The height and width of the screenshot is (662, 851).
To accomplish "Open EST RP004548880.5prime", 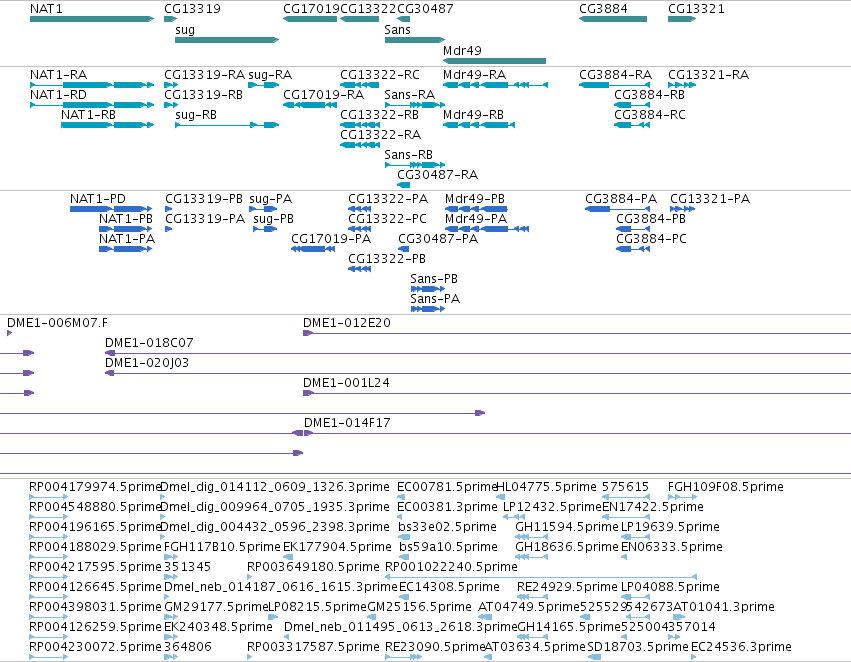I will (96, 507).
